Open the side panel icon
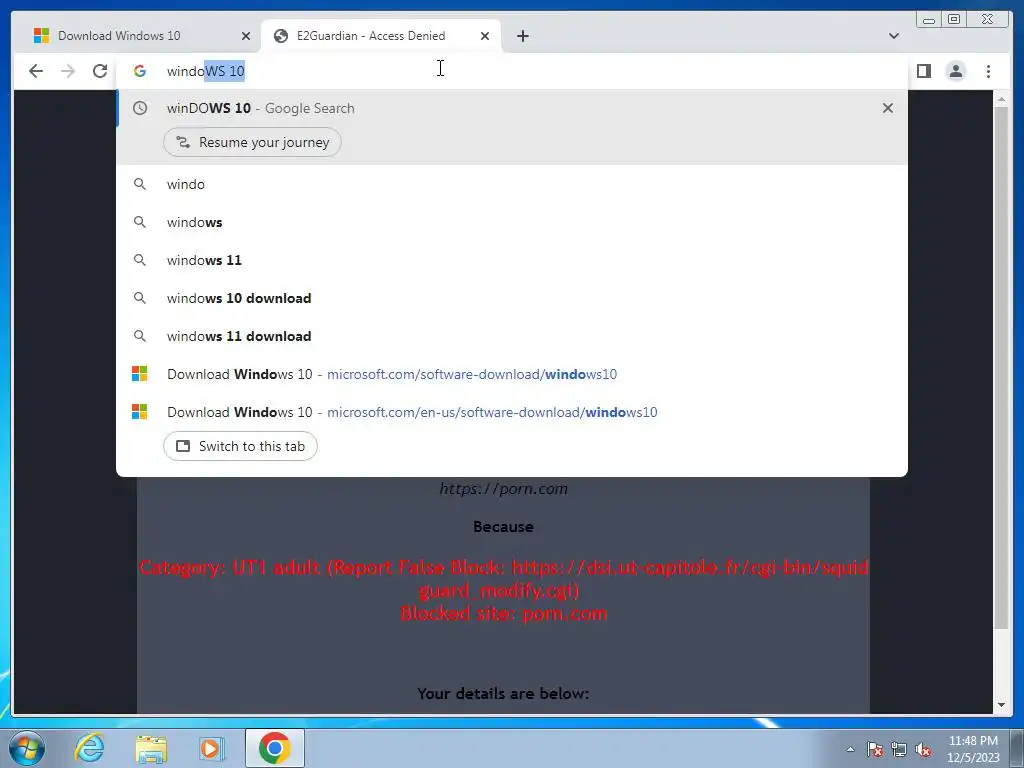The image size is (1024, 768). tap(923, 71)
